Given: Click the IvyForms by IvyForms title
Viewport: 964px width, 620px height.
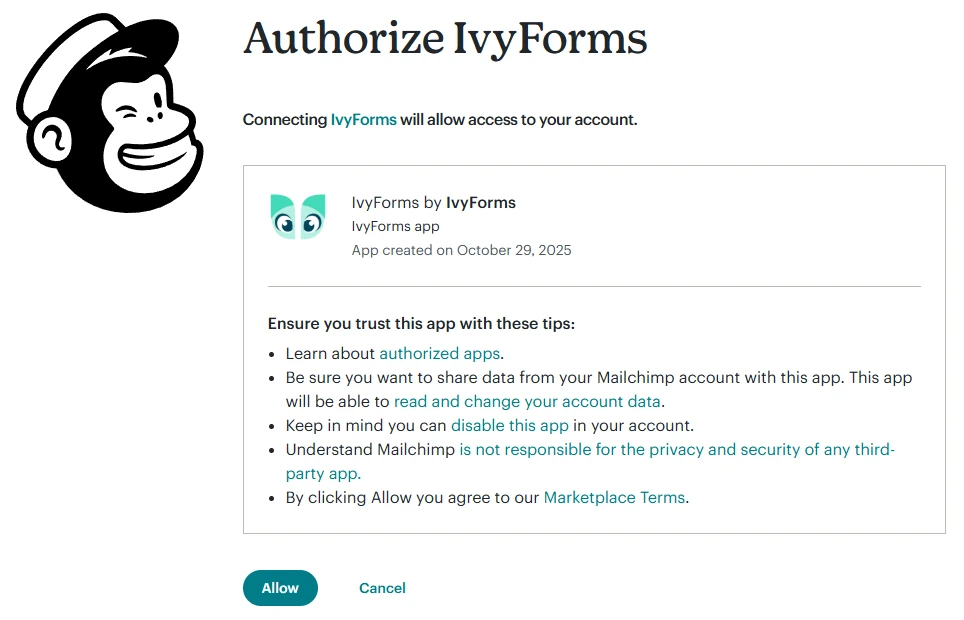Looking at the screenshot, I should coord(432,202).
